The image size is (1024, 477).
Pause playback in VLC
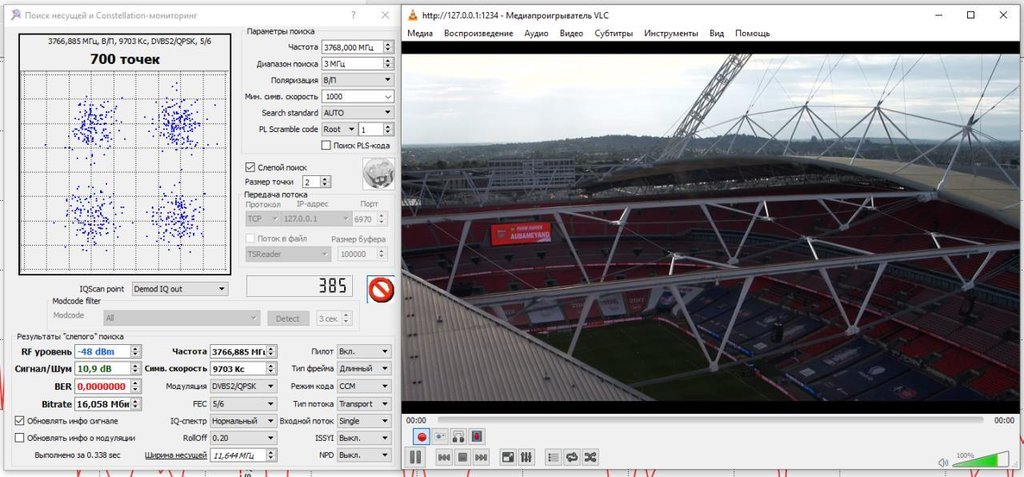[415, 457]
